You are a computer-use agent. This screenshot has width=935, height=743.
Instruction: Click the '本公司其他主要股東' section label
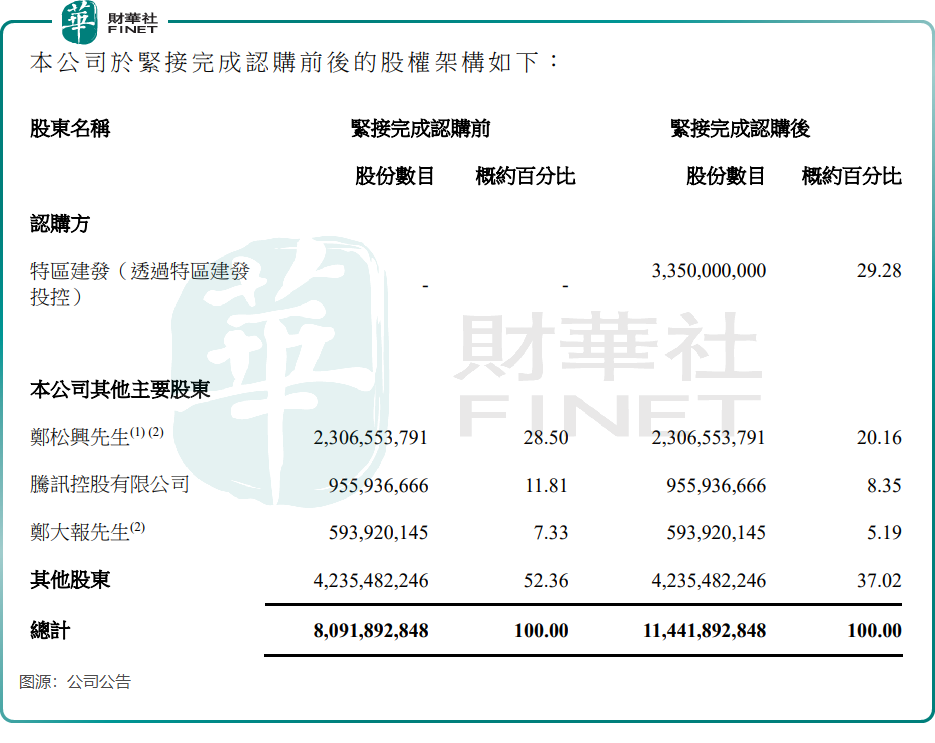pos(120,389)
